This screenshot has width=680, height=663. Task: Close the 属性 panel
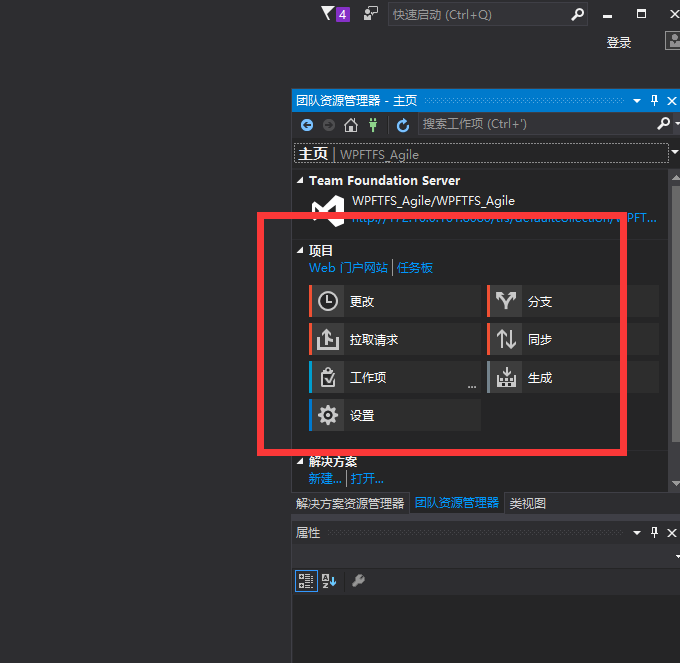coord(672,533)
